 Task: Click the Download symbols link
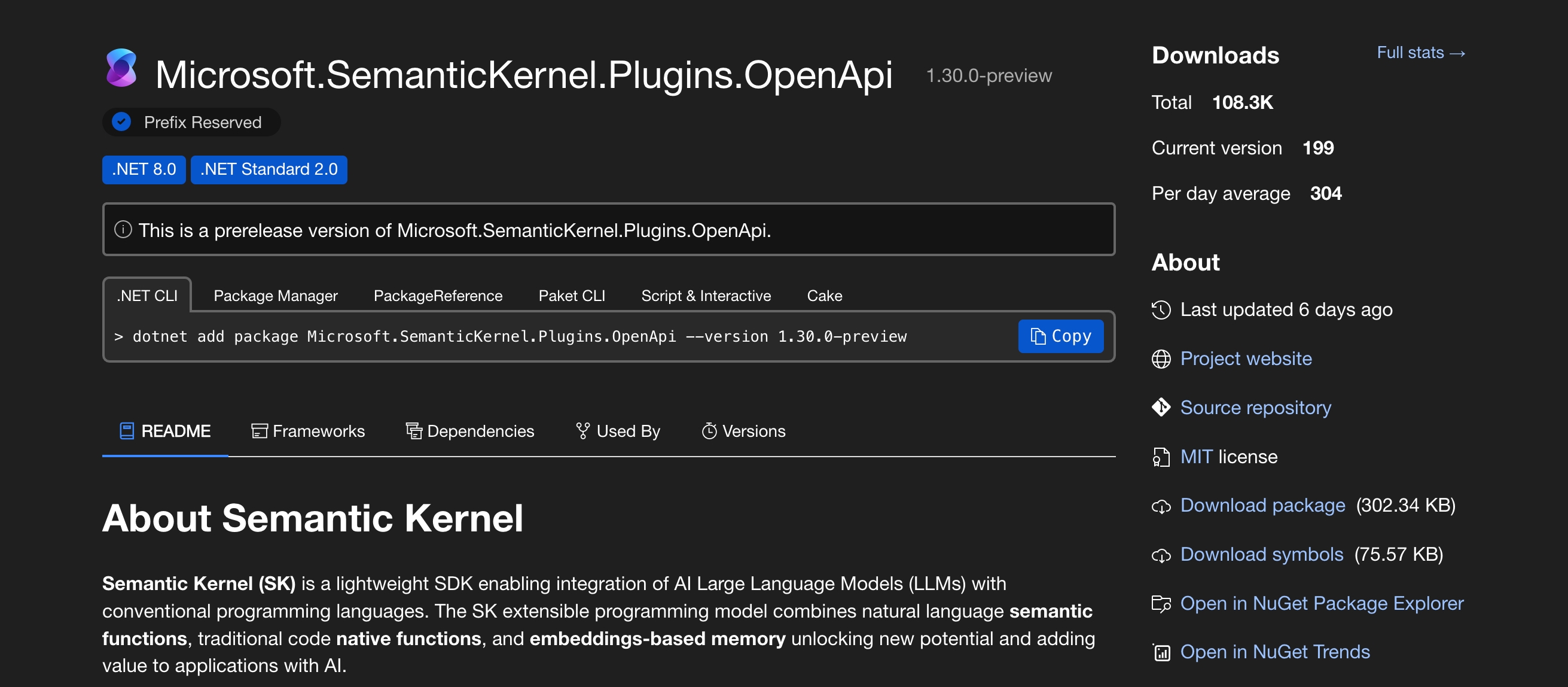(1262, 554)
